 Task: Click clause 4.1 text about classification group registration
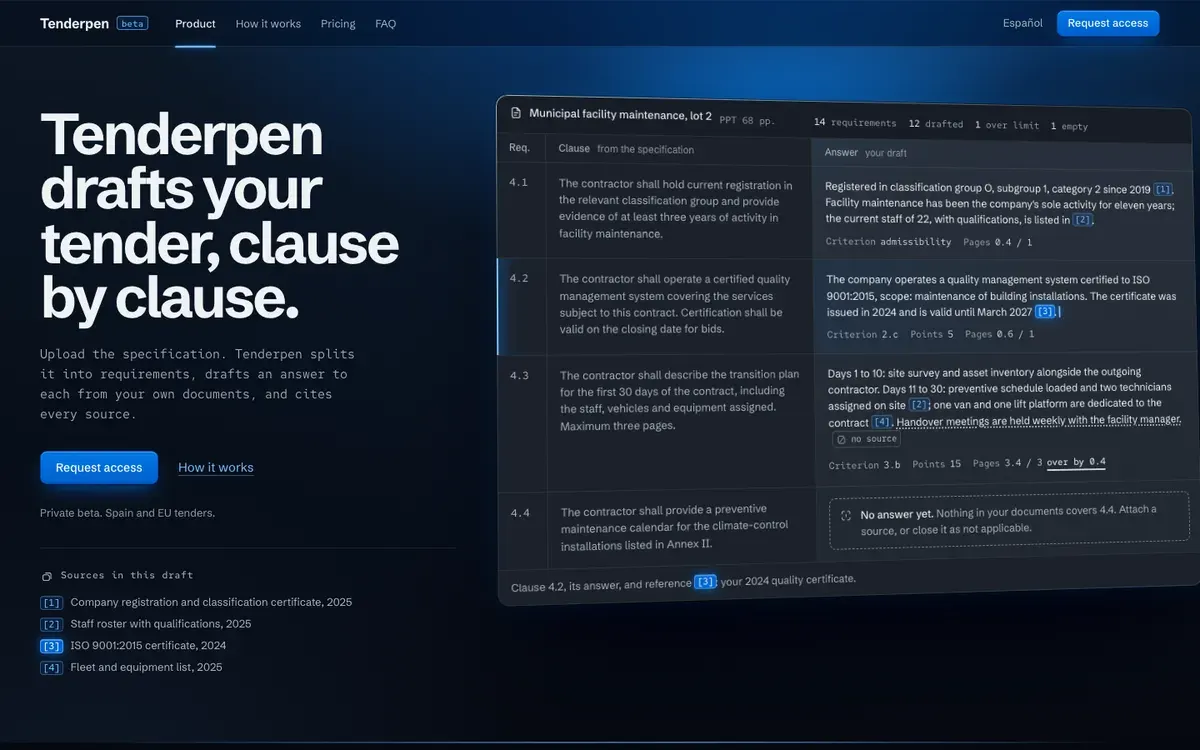(x=677, y=209)
